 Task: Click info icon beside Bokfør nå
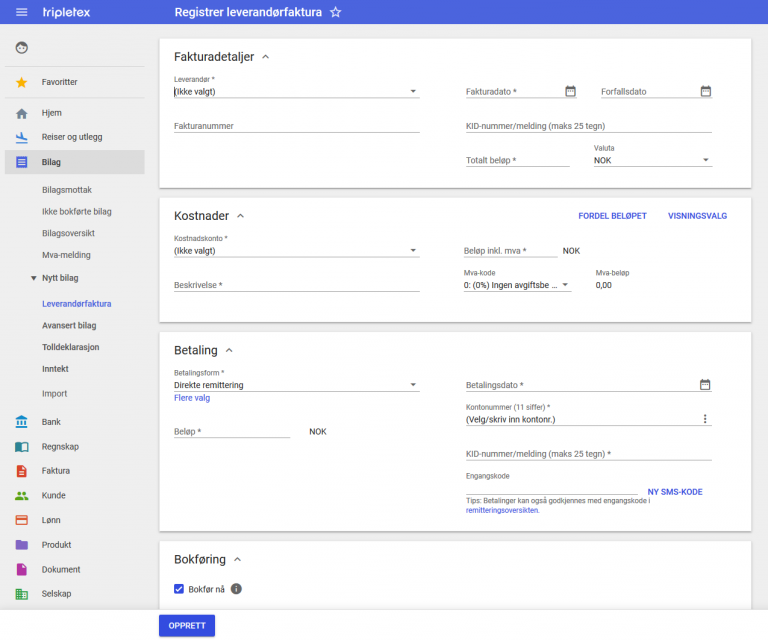237,589
